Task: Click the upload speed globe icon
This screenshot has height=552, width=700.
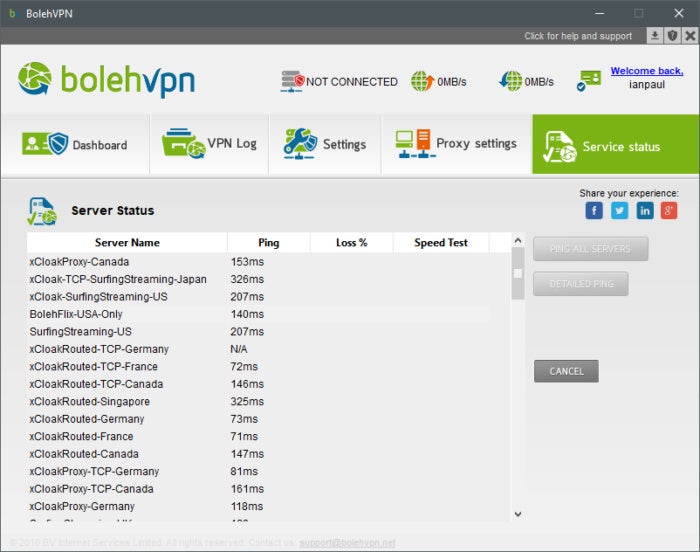Action: pos(422,81)
